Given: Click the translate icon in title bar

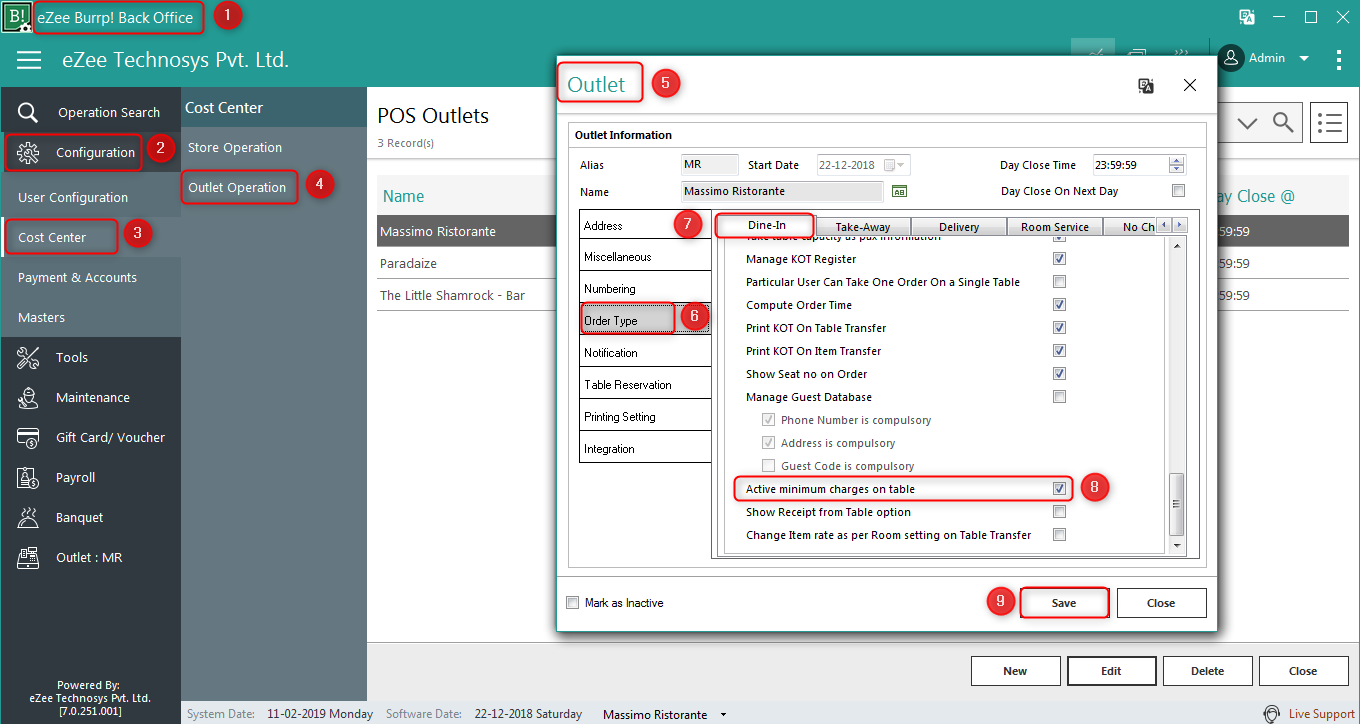Looking at the screenshot, I should [x=1247, y=17].
